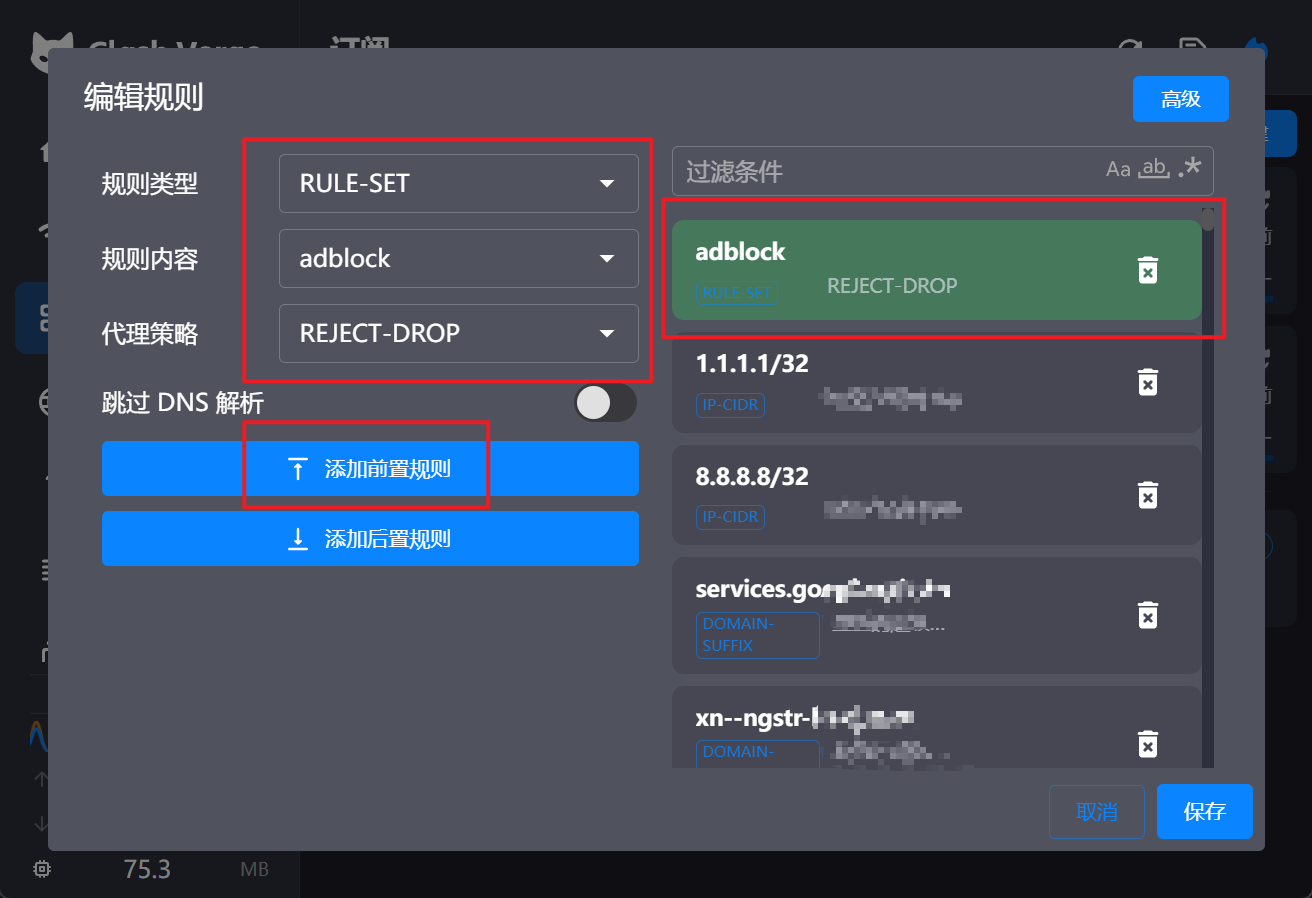Toggle match case filter icon
Viewport: 1312px width, 898px height.
tap(1118, 170)
